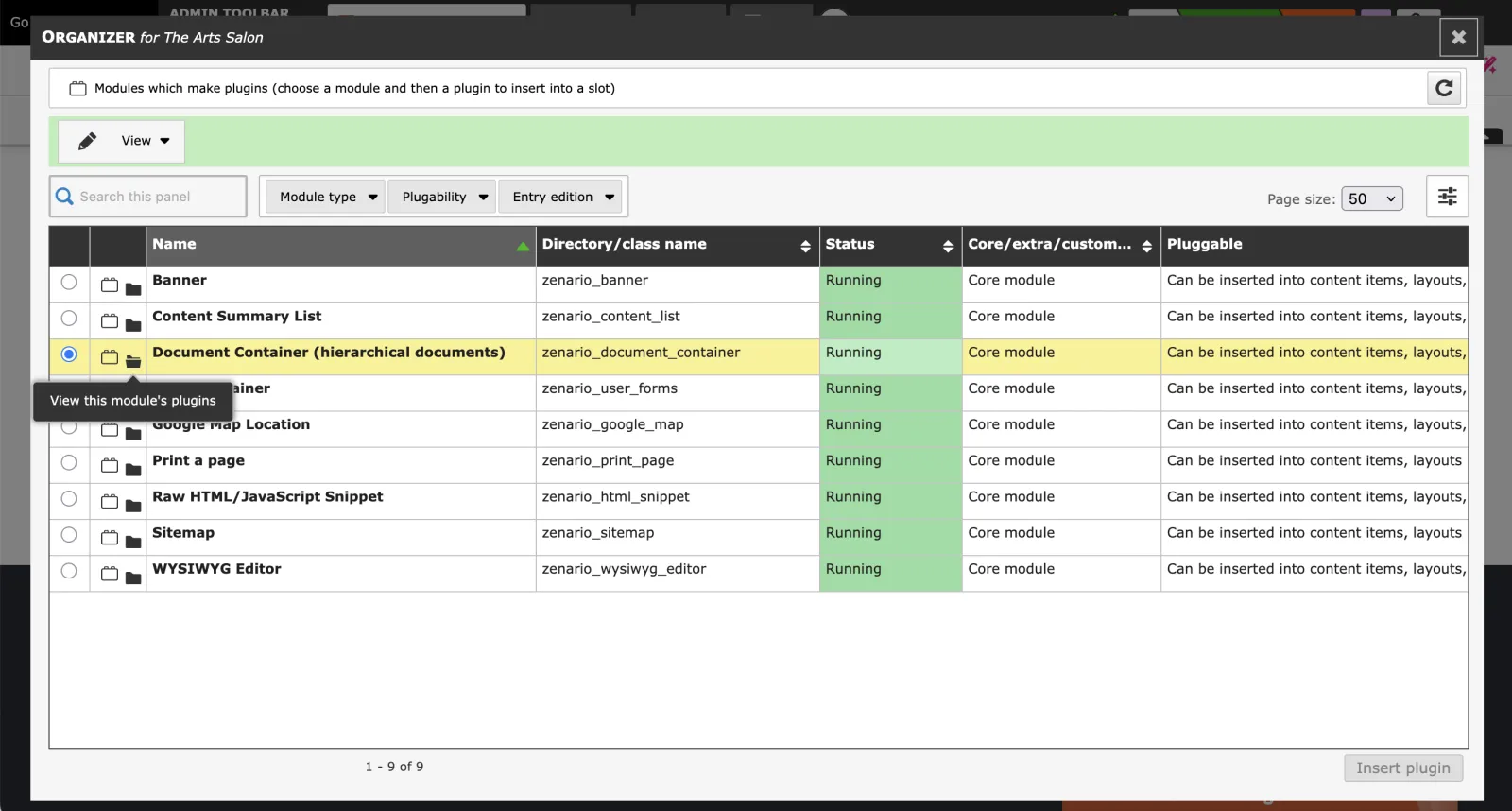
Task: Open folder icon in WYSIWYG Editor row
Action: [133, 578]
